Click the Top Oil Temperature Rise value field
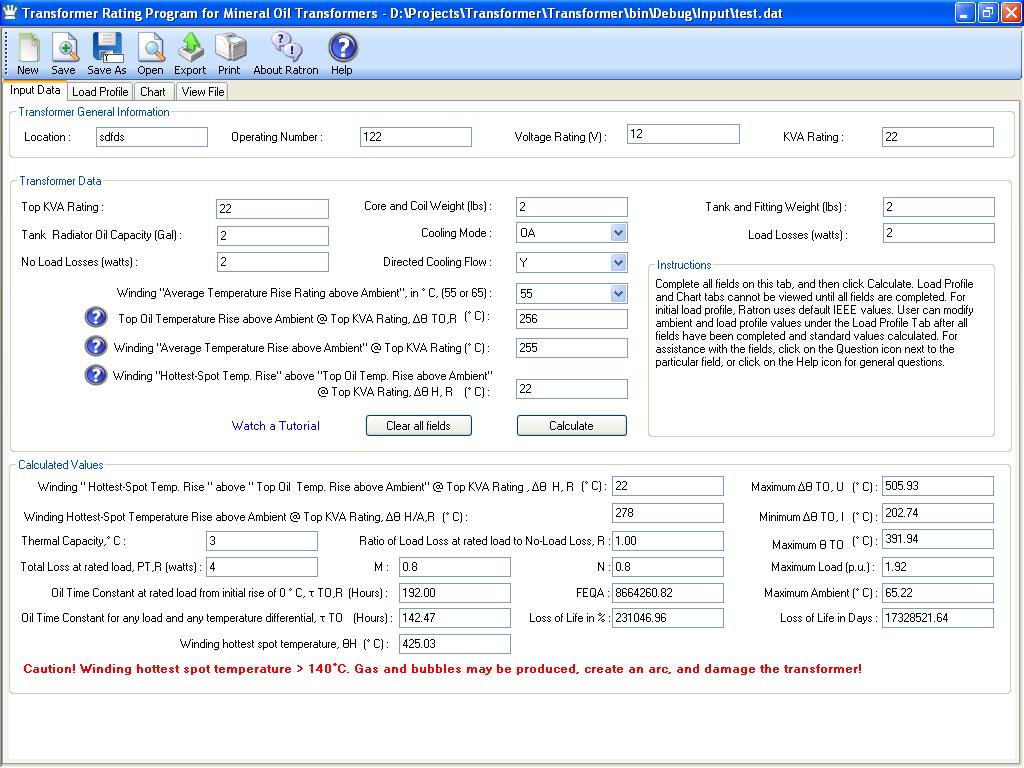This screenshot has height=768, width=1024. (x=571, y=319)
